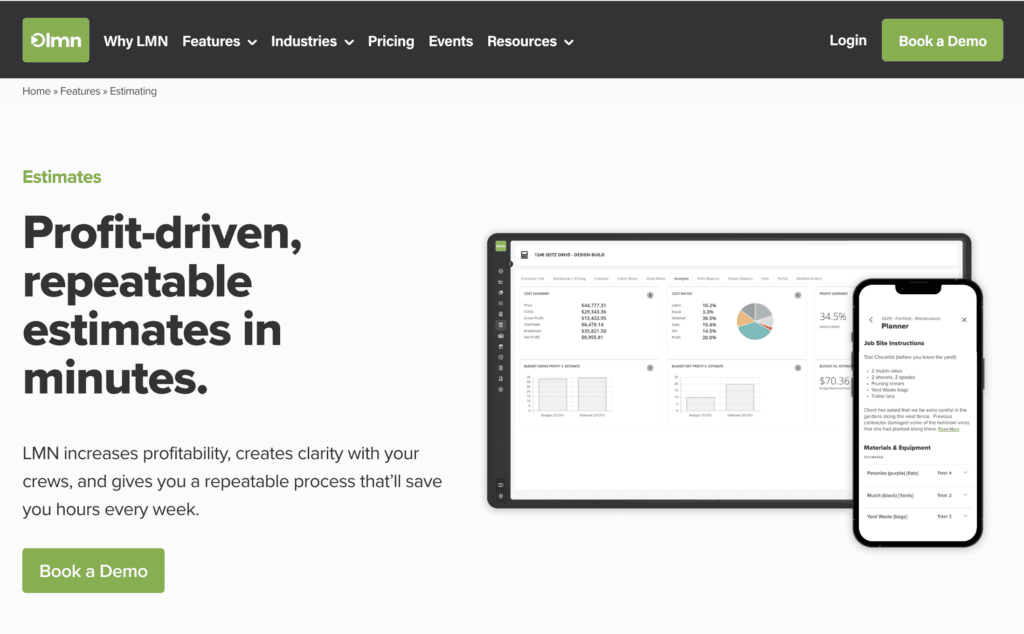Image resolution: width=1024 pixels, height=634 pixels.
Task: Open the Industries dropdown menu
Action: point(312,41)
